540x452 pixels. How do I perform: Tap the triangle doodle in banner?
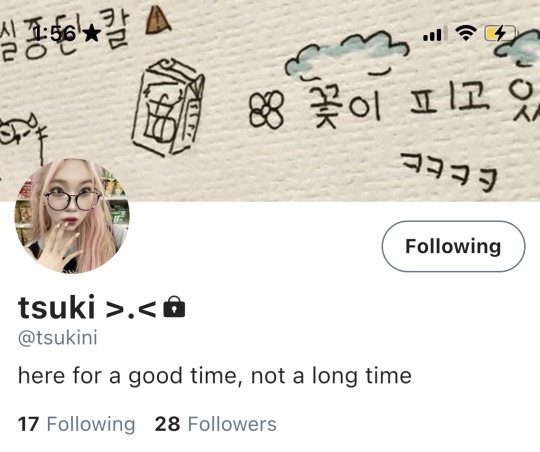tap(158, 21)
